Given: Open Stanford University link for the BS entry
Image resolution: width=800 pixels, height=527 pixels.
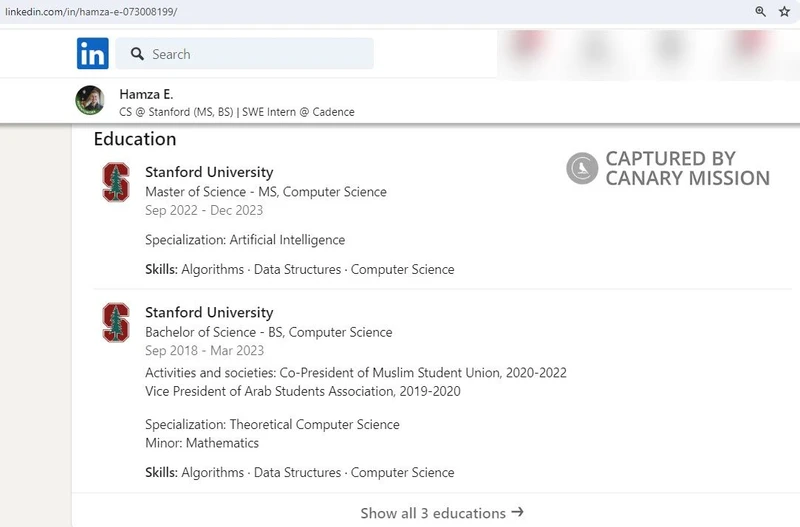Looking at the screenshot, I should pos(209,312).
